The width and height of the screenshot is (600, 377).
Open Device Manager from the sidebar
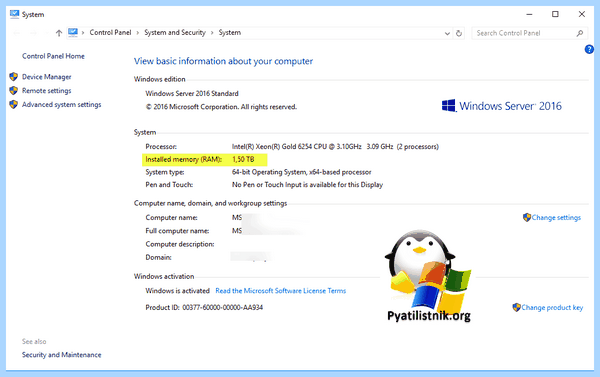[46, 77]
